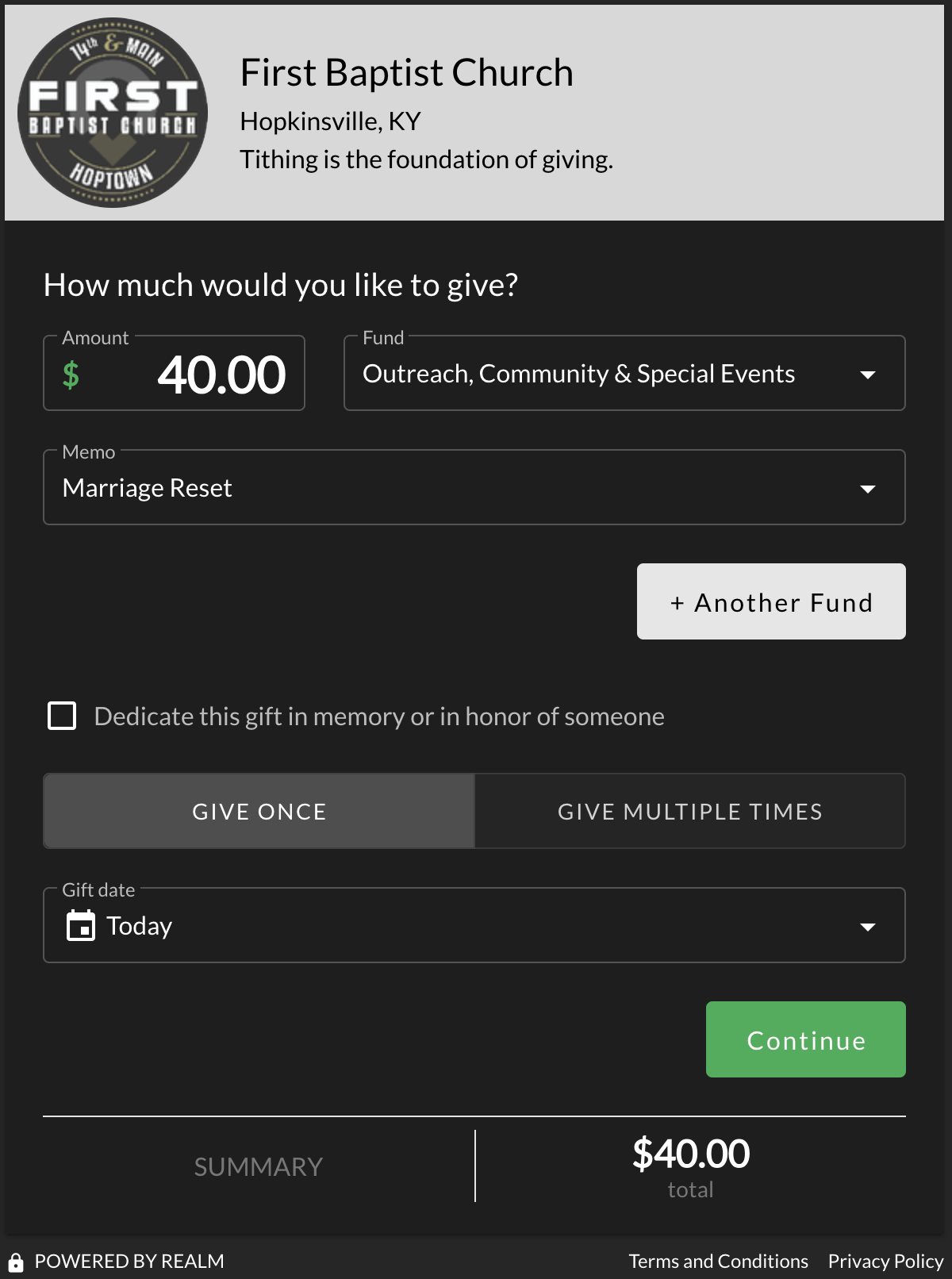Expand the Memo dropdown arrow
952x1279 pixels.
(868, 489)
